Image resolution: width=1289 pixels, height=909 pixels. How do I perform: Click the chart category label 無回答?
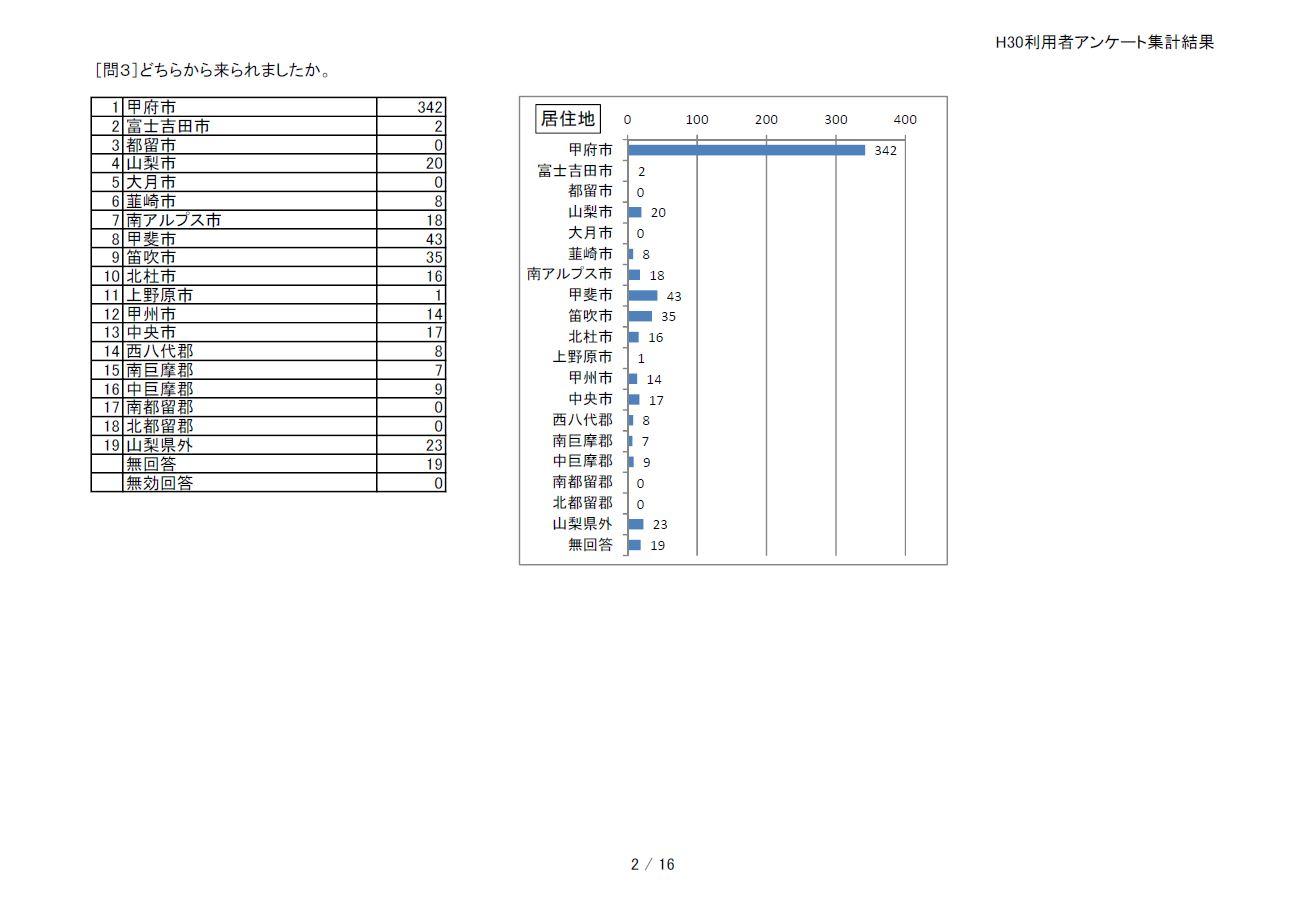click(x=590, y=544)
